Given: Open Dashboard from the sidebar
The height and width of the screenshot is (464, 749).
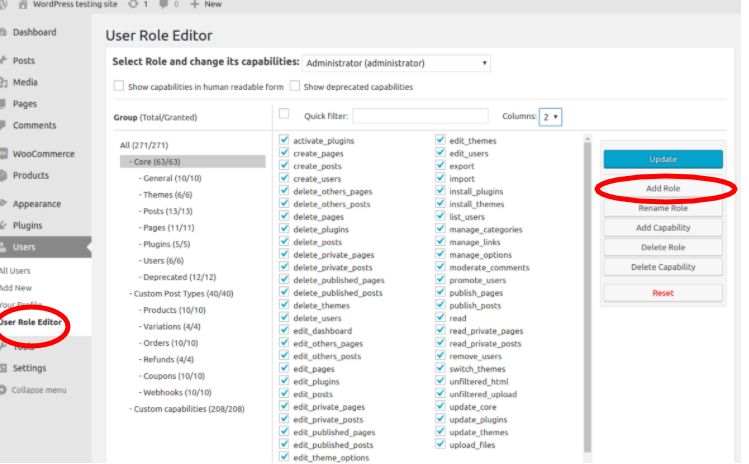Looking at the screenshot, I should 34,32.
